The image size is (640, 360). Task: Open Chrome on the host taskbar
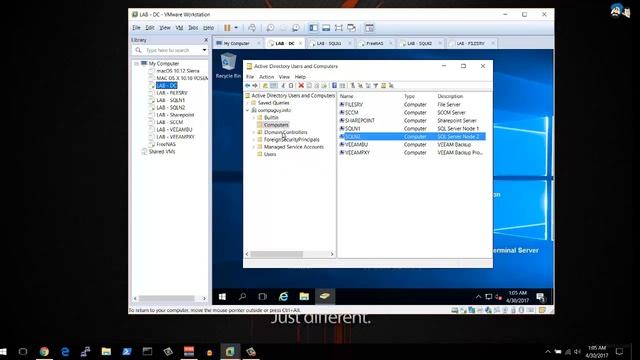point(44,351)
